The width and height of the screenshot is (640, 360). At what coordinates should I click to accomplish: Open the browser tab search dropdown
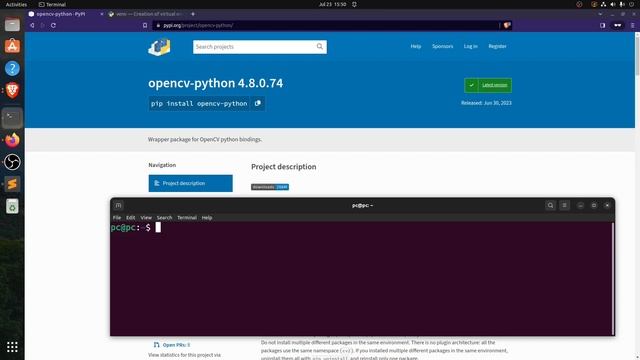[600, 14]
